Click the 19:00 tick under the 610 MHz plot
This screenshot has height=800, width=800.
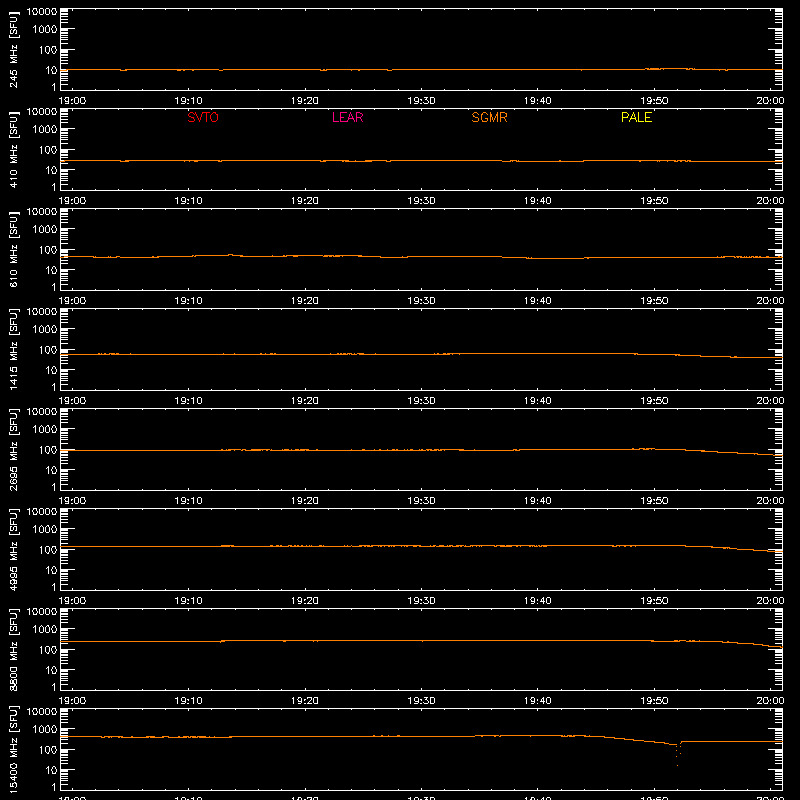(x=72, y=301)
